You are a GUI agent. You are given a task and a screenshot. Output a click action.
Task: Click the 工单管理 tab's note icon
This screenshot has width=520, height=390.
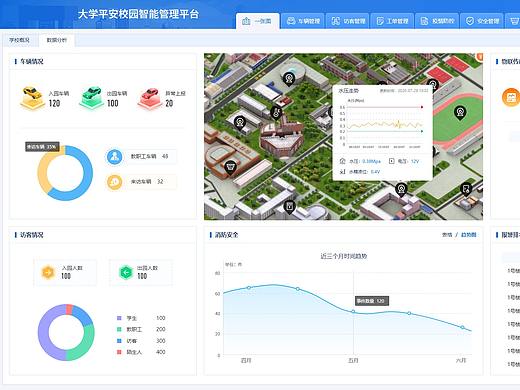pos(380,21)
